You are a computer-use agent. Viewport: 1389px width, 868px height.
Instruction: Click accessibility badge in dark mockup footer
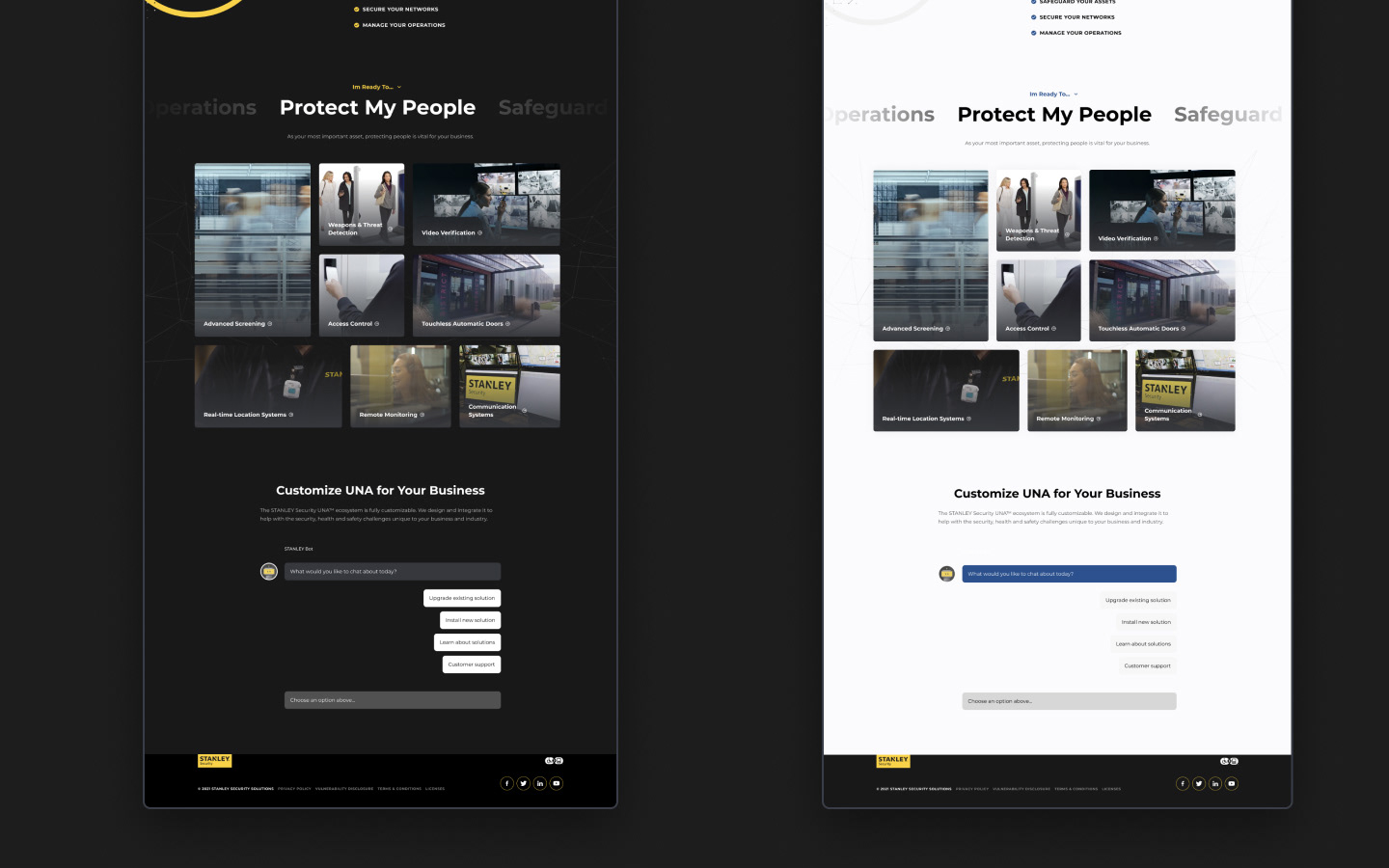coord(554,761)
